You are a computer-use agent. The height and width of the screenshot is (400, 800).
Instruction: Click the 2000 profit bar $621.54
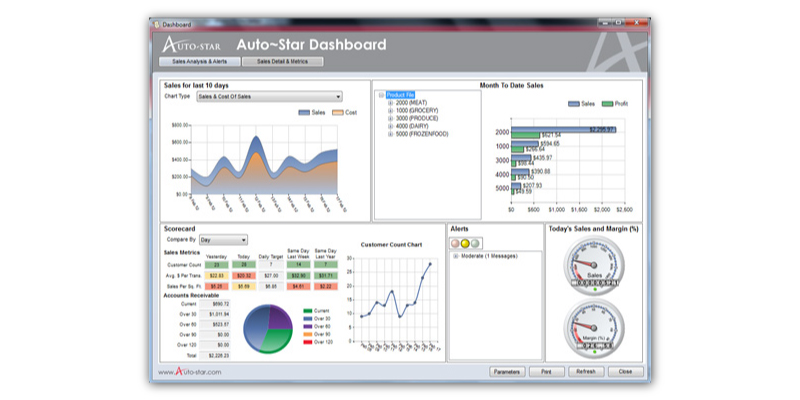[x=526, y=135]
